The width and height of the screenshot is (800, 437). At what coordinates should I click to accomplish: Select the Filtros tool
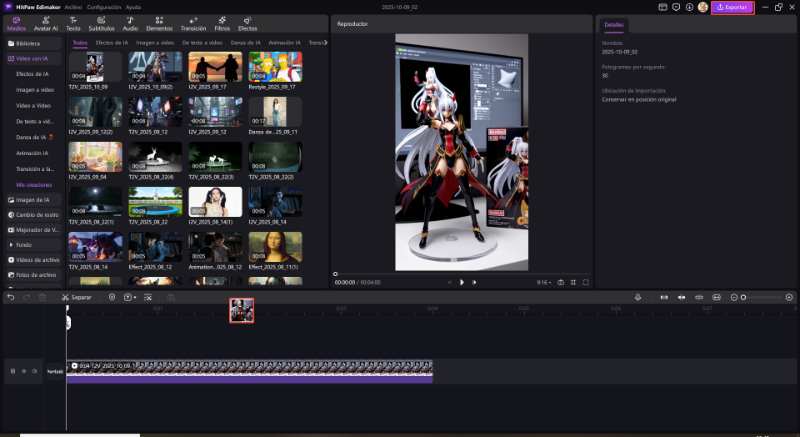[222, 24]
